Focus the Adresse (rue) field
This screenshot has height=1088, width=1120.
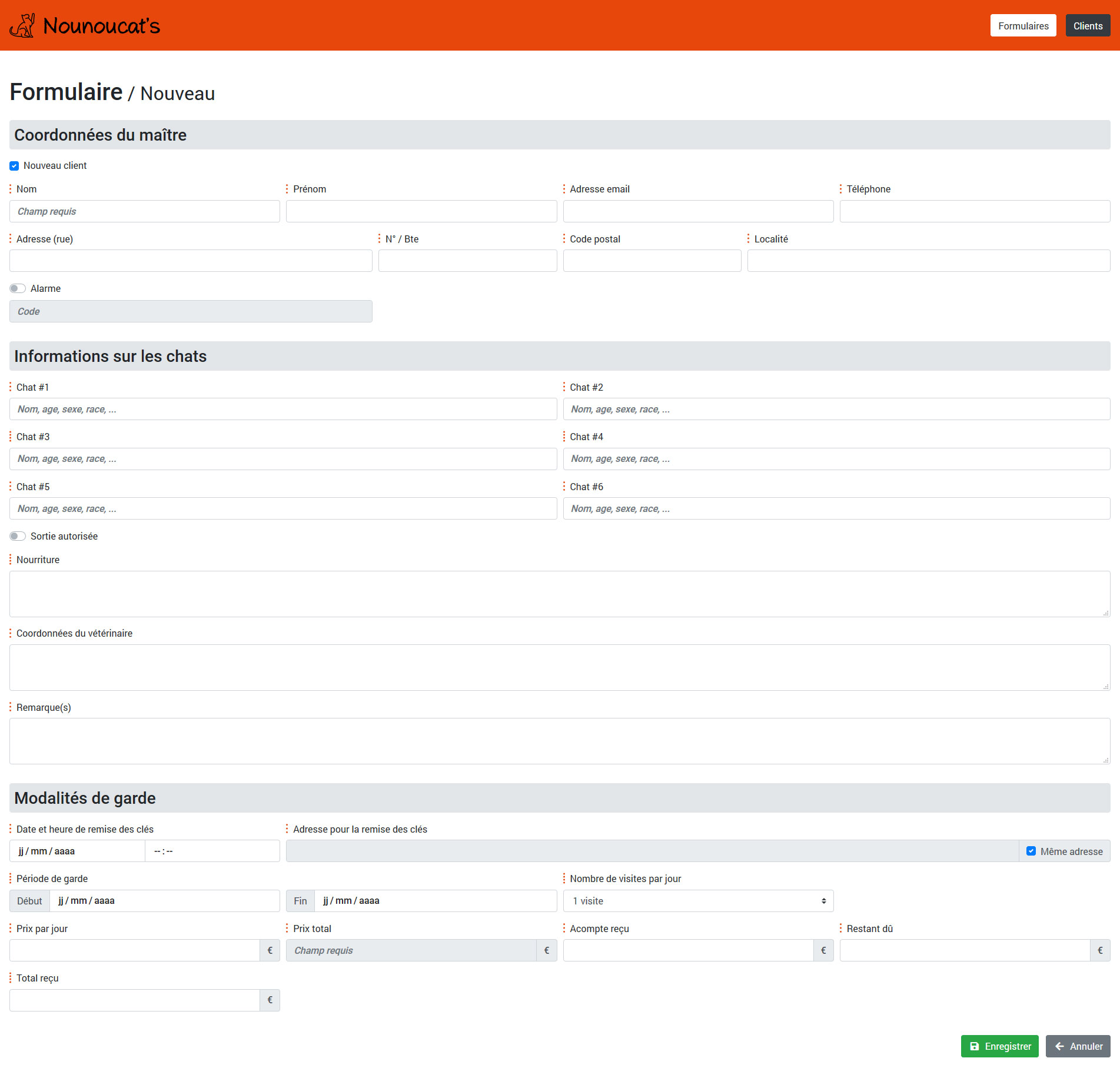(191, 261)
